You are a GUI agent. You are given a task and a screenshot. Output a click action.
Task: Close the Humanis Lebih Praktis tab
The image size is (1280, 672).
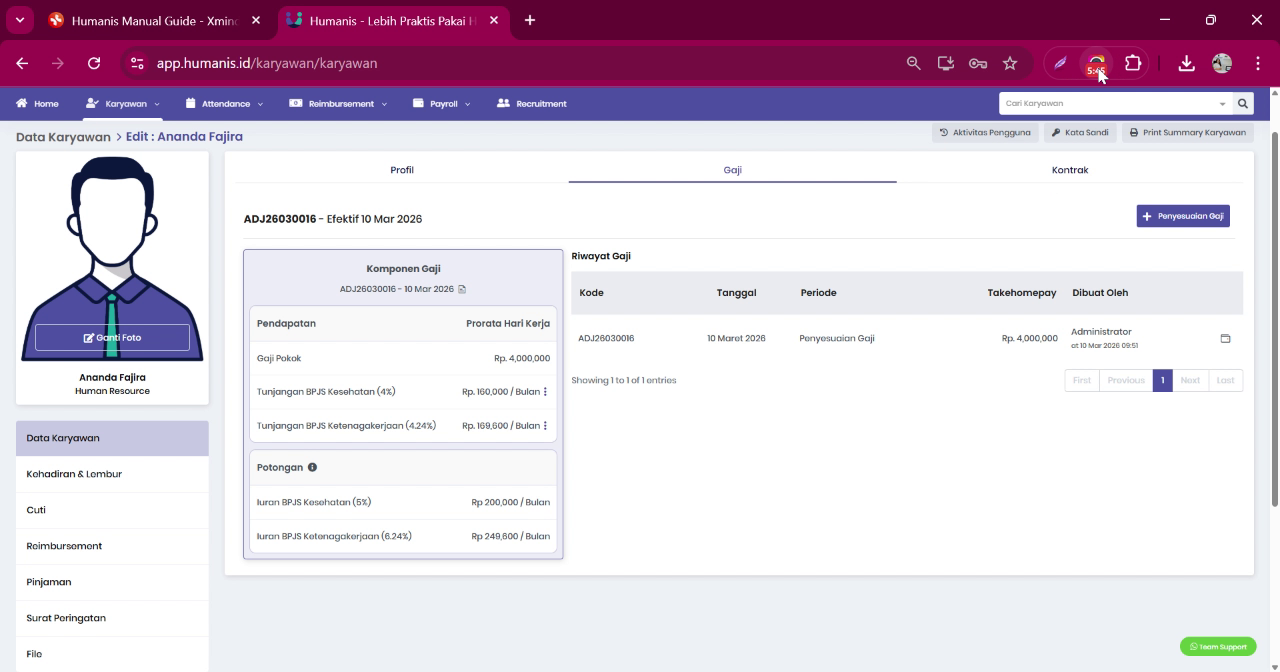click(493, 20)
